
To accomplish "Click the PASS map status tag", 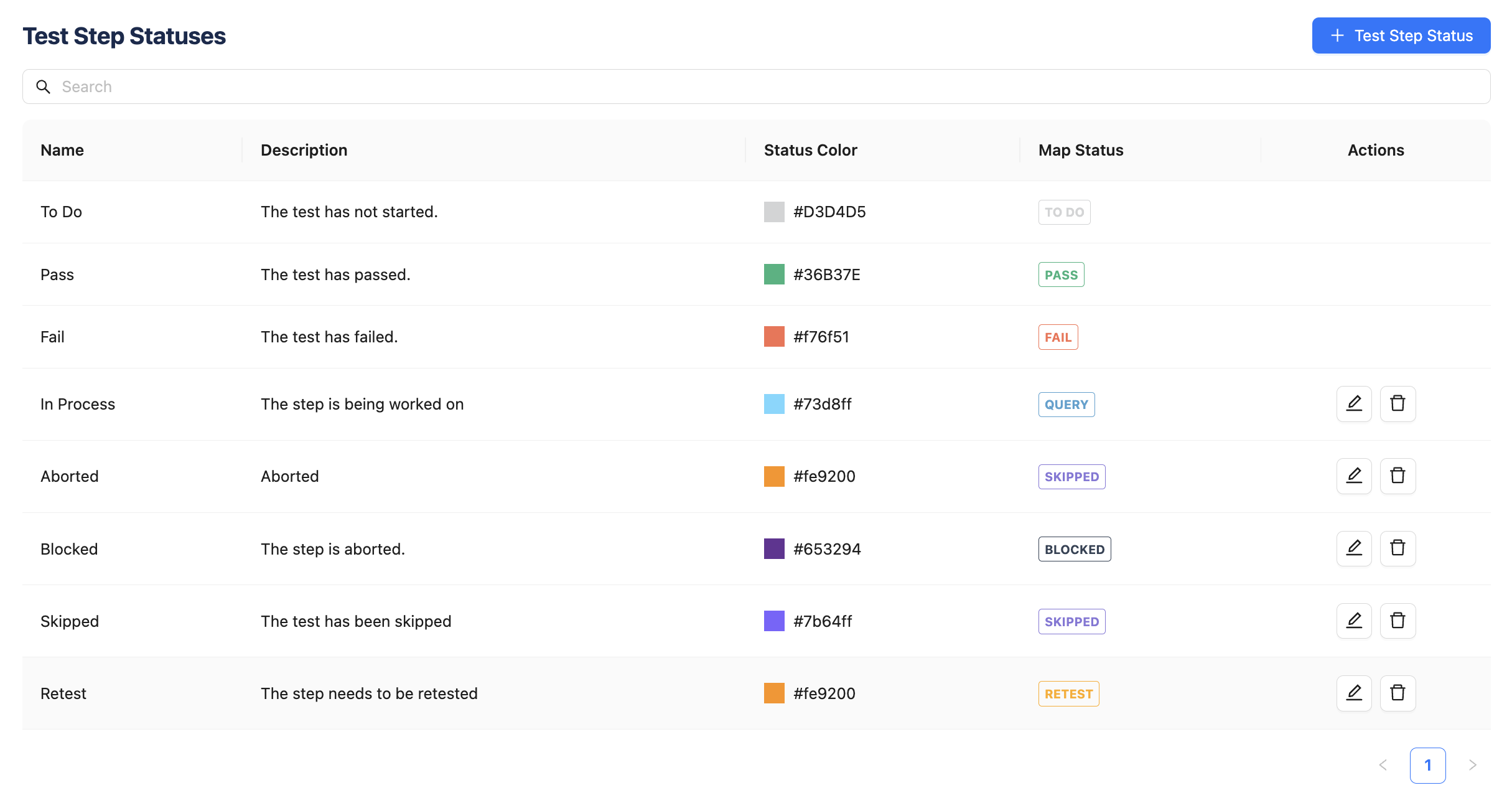I will coord(1061,275).
